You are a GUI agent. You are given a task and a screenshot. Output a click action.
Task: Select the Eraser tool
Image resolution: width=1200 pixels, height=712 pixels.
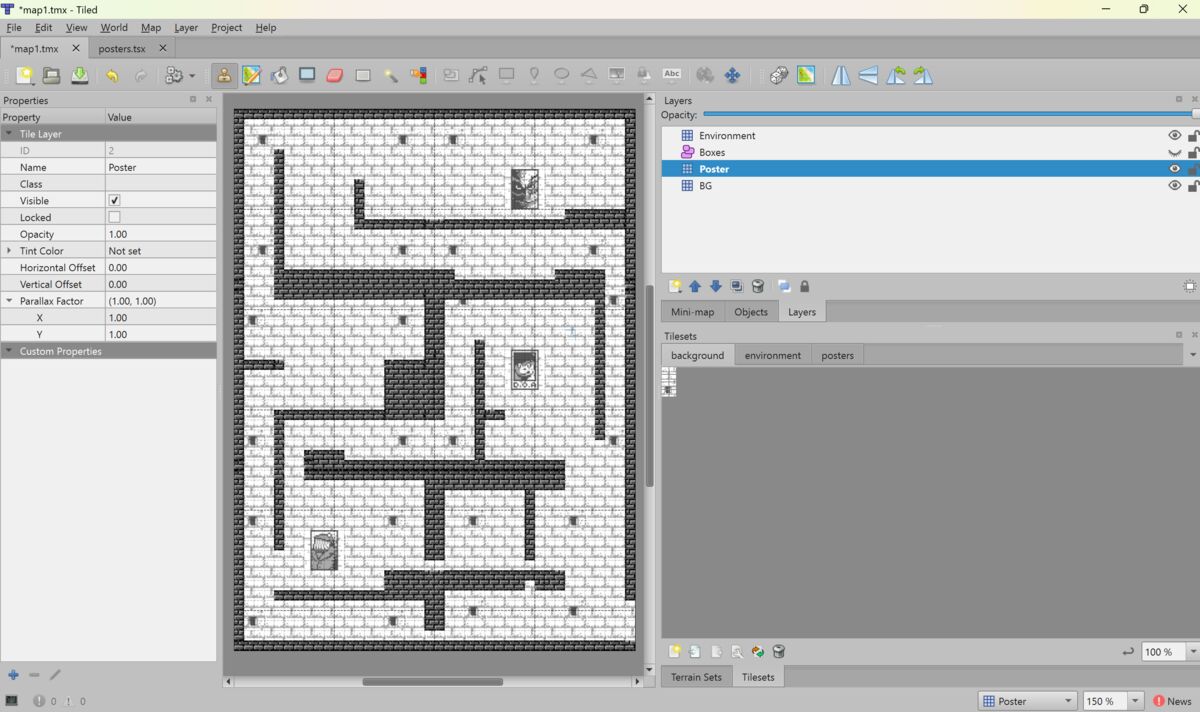334,74
